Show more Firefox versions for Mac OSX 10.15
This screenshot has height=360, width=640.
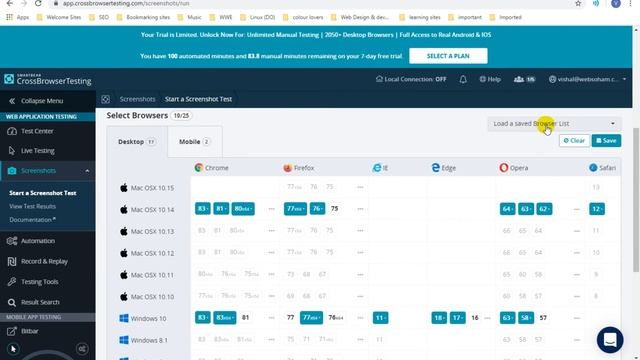tap(360, 187)
